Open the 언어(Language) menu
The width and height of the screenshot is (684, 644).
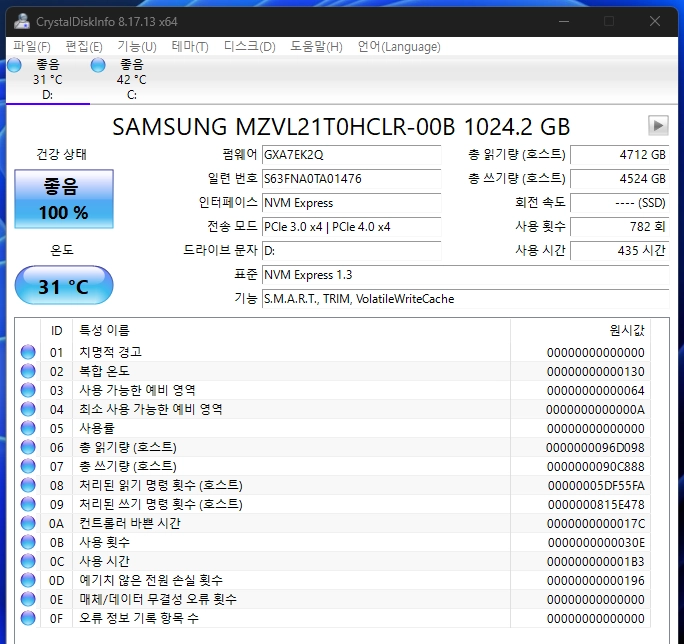tap(399, 46)
